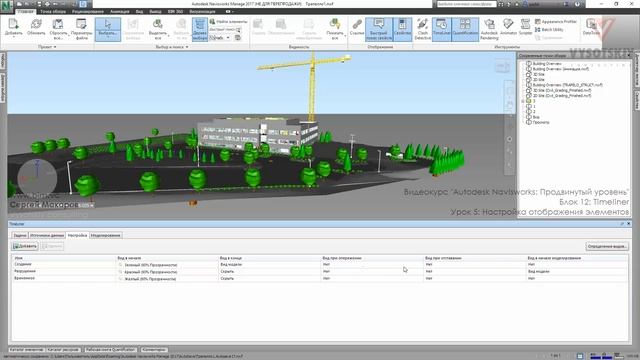
Task: Open the BIM 360 ribbon tab
Action: click(176, 11)
